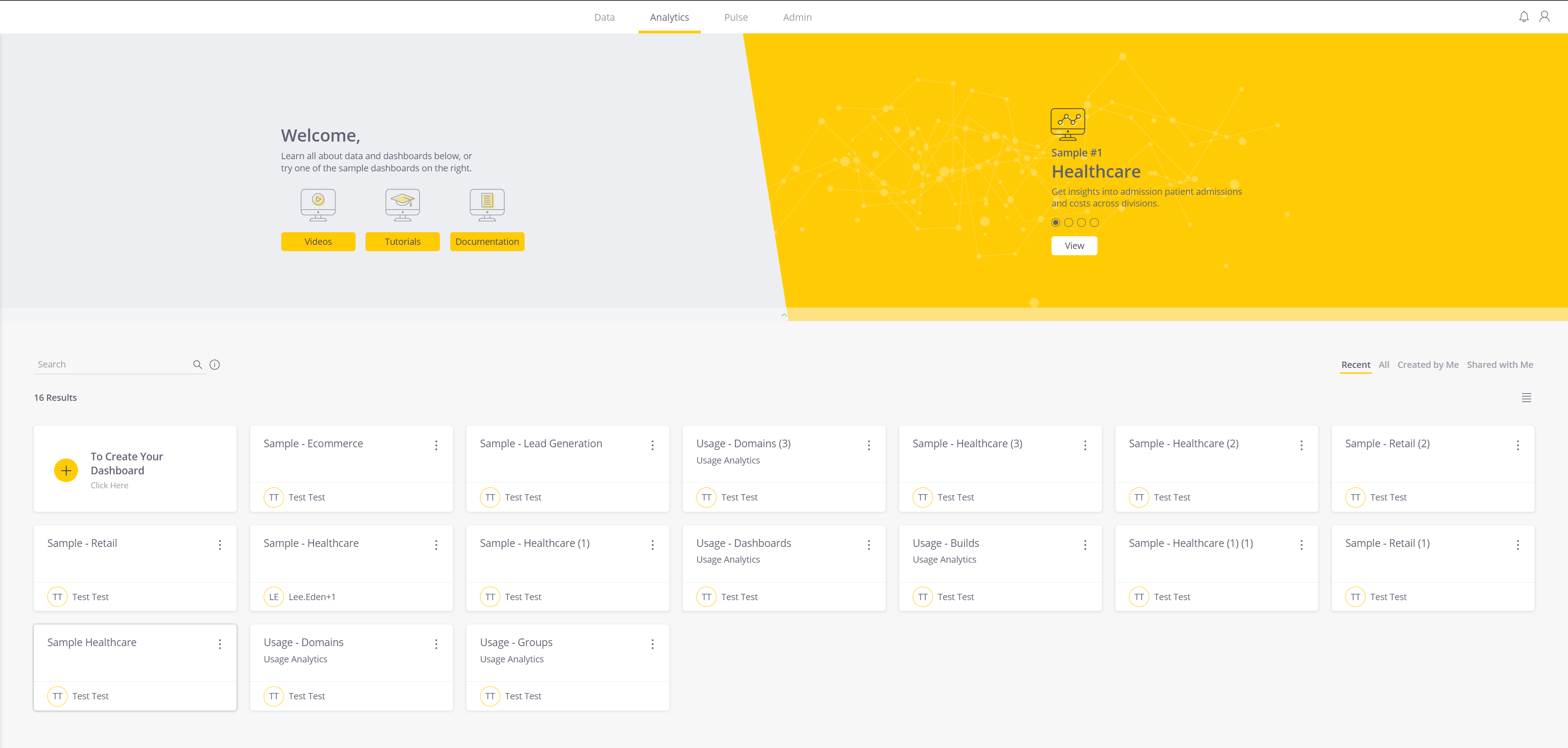
Task: Click the Documentation monitor icon
Action: pyautogui.click(x=487, y=205)
